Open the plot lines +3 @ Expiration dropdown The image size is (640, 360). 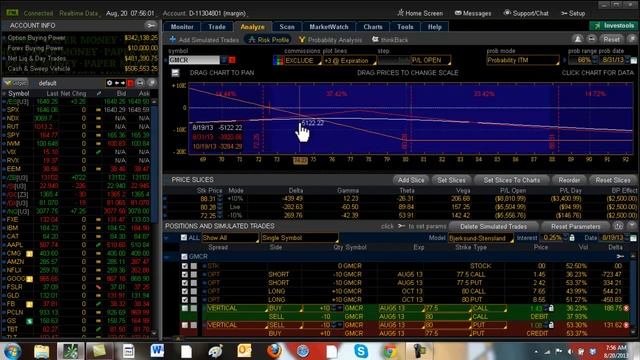tap(349, 60)
